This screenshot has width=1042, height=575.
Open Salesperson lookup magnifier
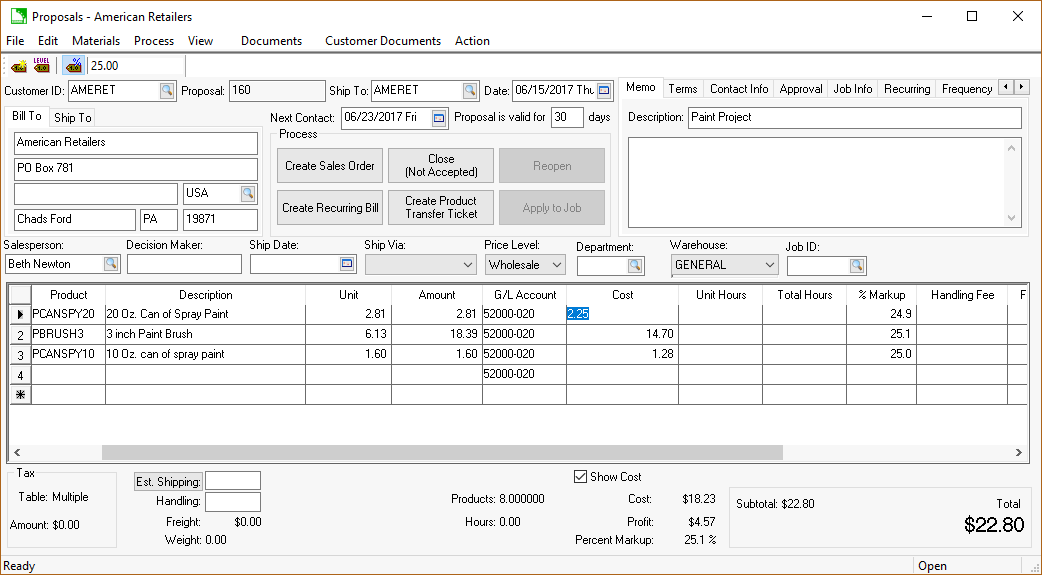pyautogui.click(x=111, y=265)
